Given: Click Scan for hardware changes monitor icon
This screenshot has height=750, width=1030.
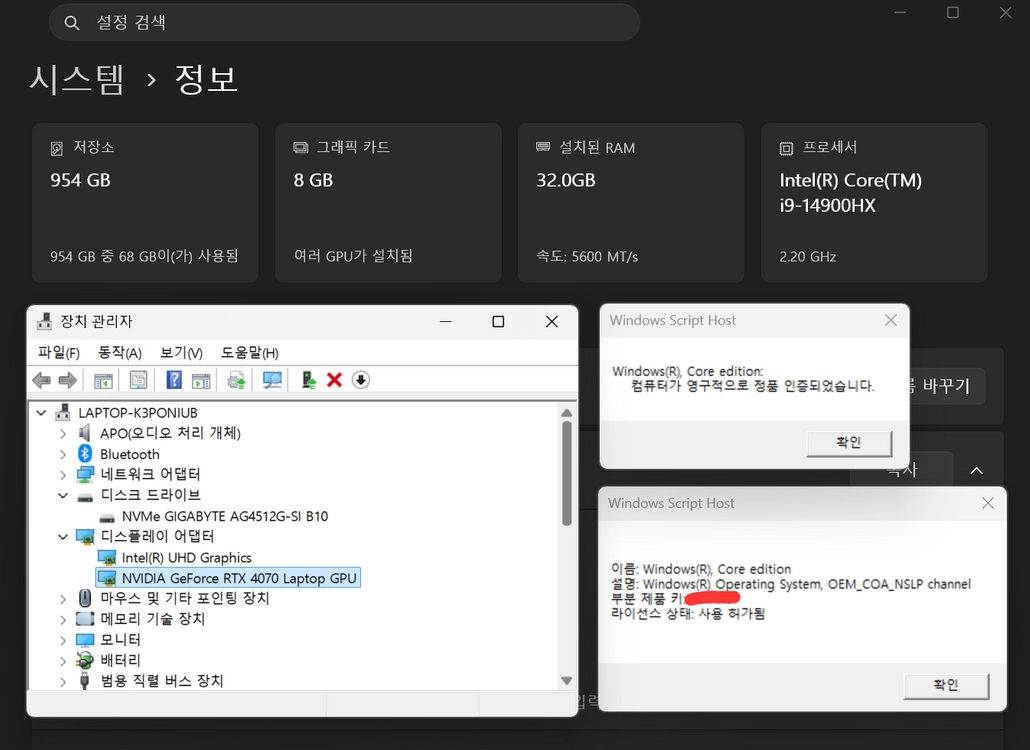Looking at the screenshot, I should [271, 380].
